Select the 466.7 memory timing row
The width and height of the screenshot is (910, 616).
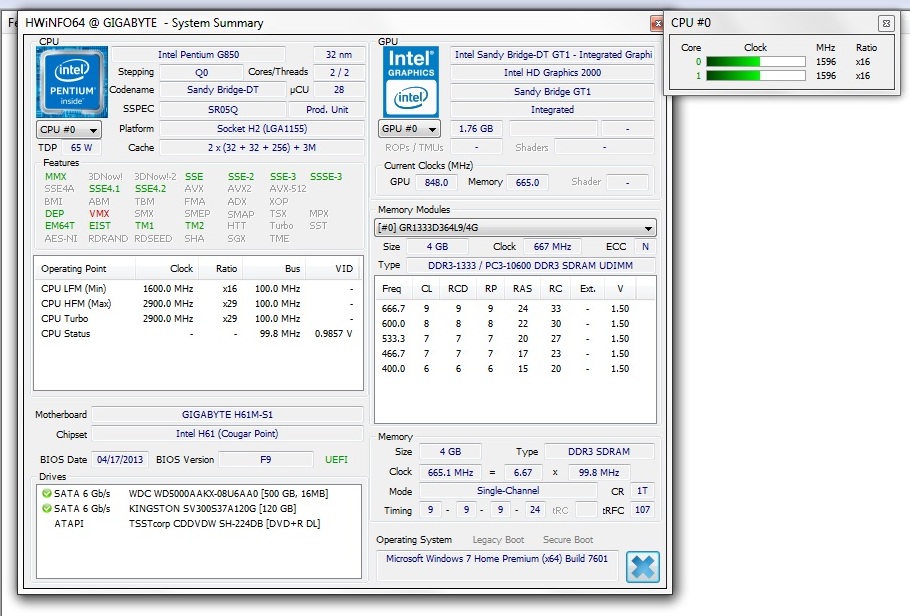(x=515, y=354)
